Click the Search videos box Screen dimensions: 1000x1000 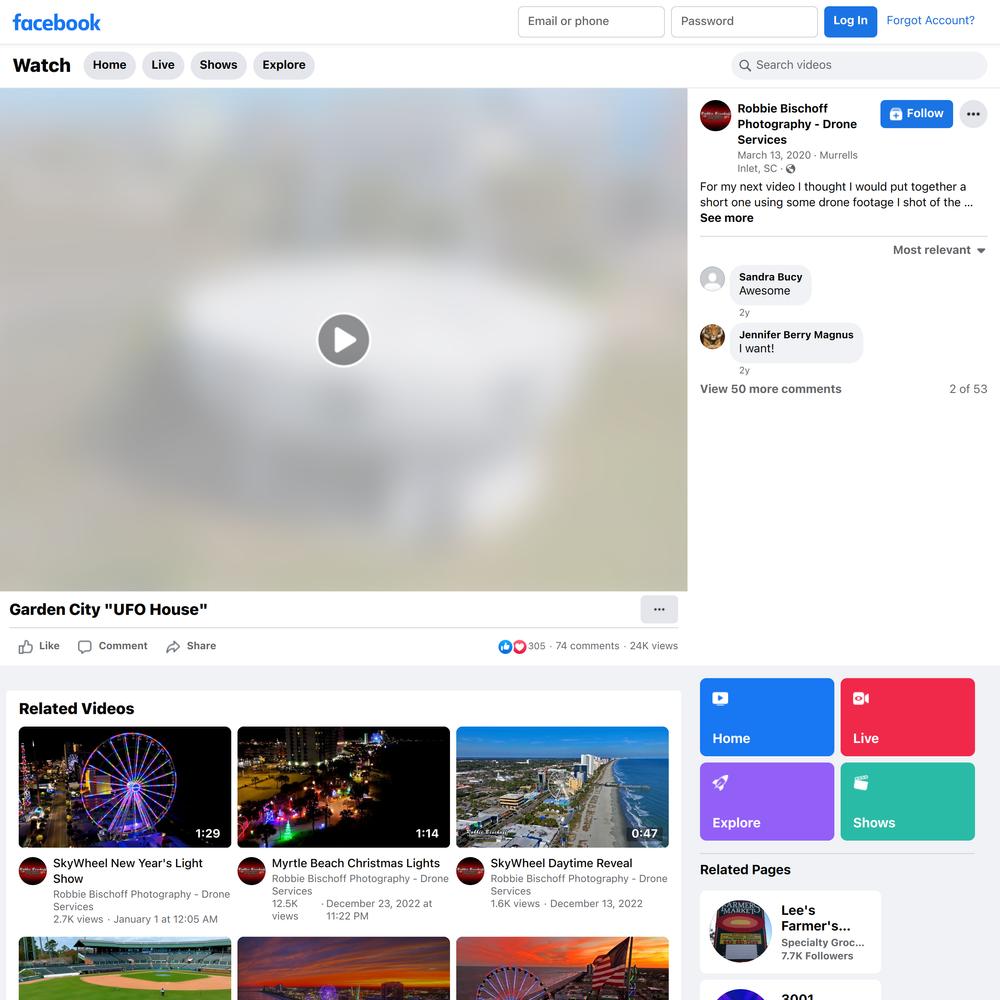[859, 65]
